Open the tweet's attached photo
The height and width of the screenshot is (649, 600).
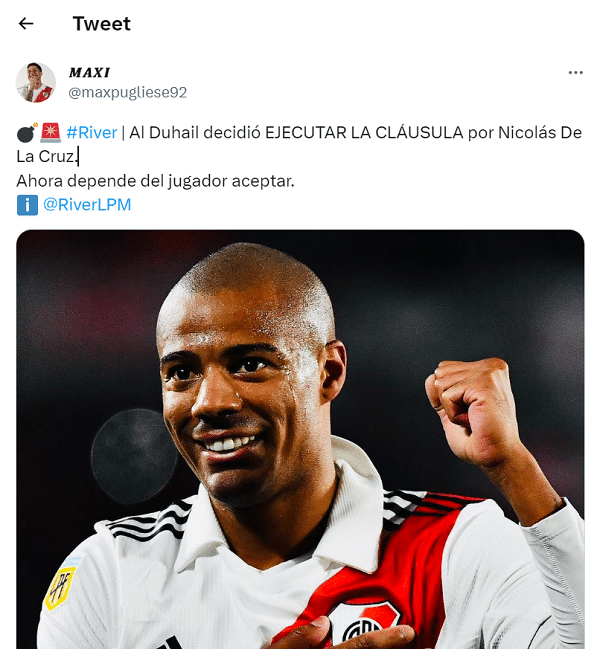pyautogui.click(x=300, y=439)
